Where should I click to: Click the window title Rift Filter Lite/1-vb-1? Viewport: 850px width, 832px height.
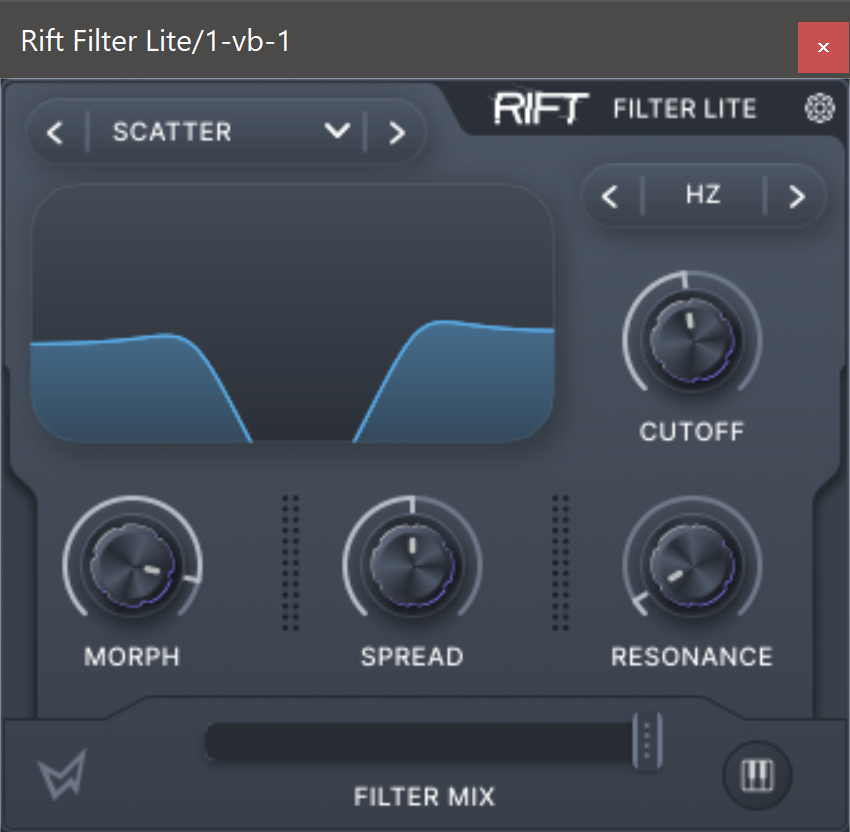(x=156, y=41)
